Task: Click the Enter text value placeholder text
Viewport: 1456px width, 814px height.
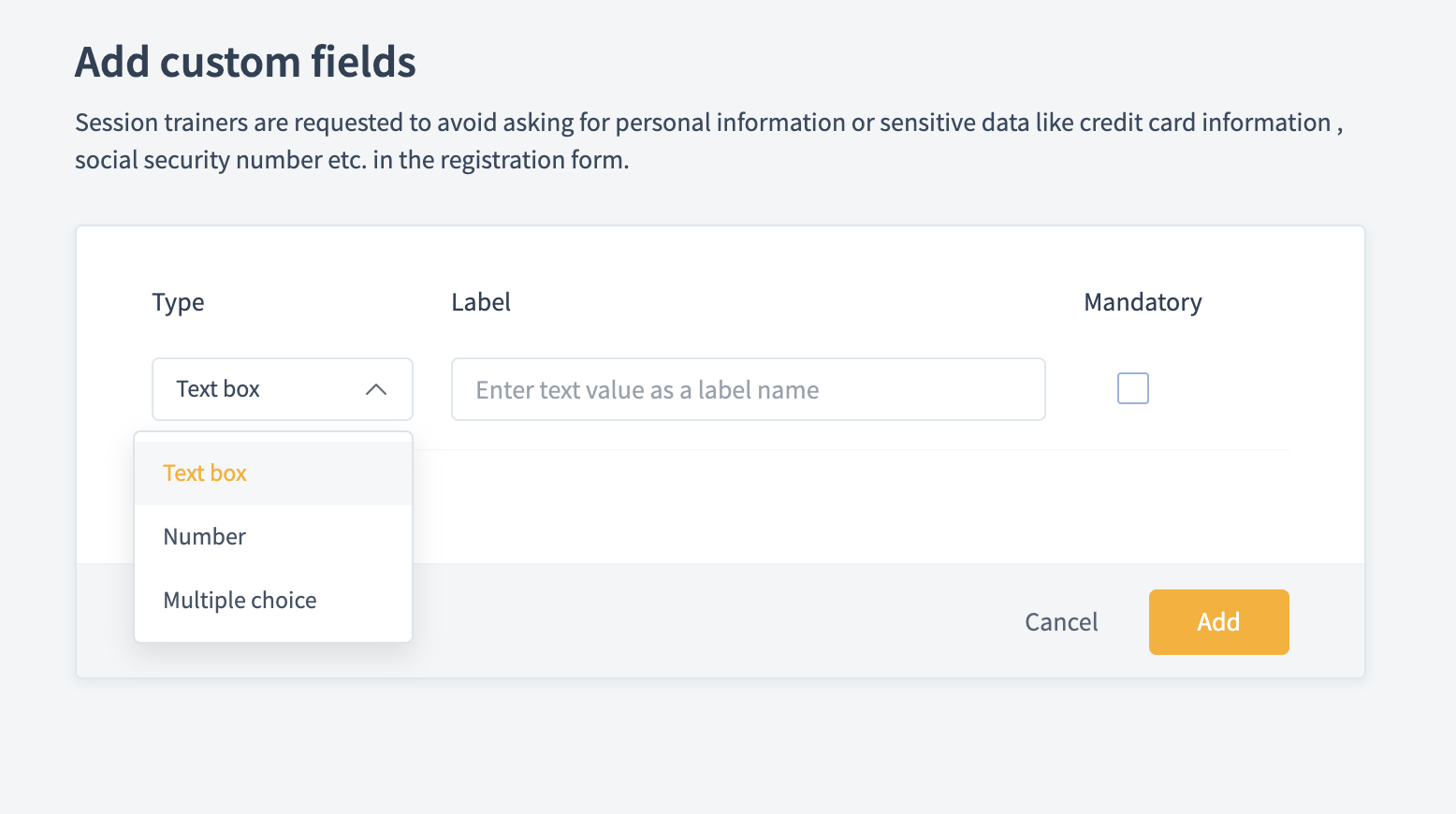Action: 647,390
